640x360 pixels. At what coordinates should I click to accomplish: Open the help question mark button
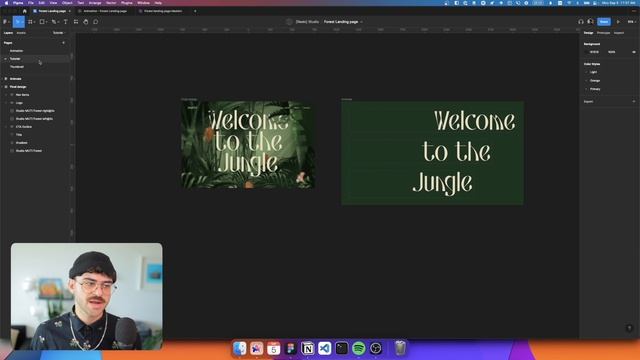(629, 328)
